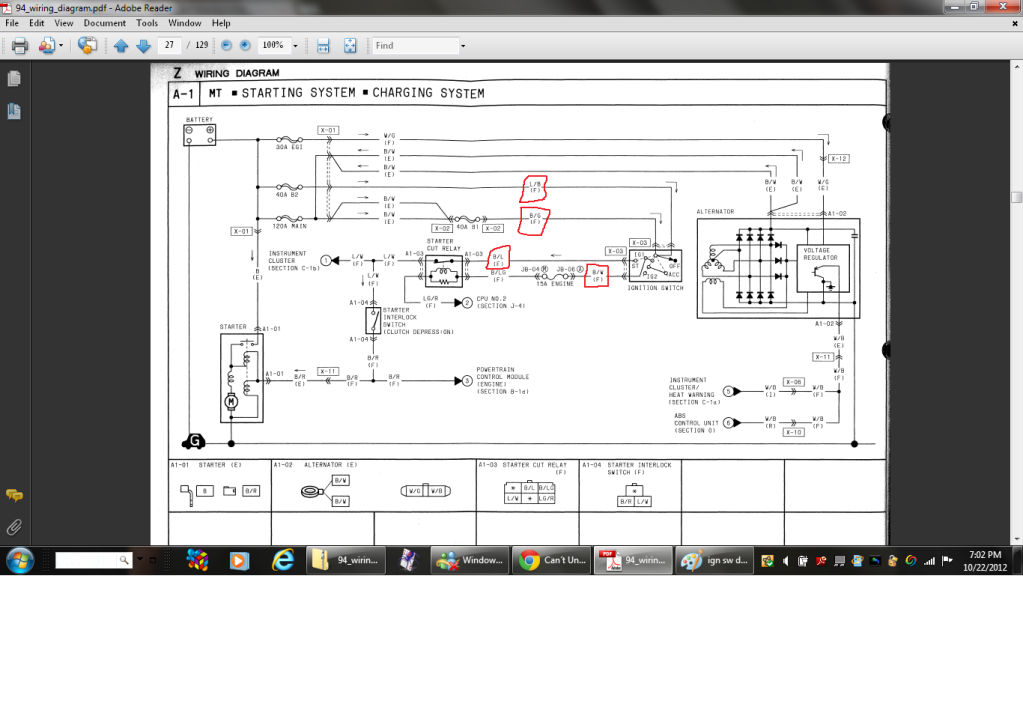Show the Bookmarks panel
This screenshot has height=719, width=1023.
coord(14,111)
